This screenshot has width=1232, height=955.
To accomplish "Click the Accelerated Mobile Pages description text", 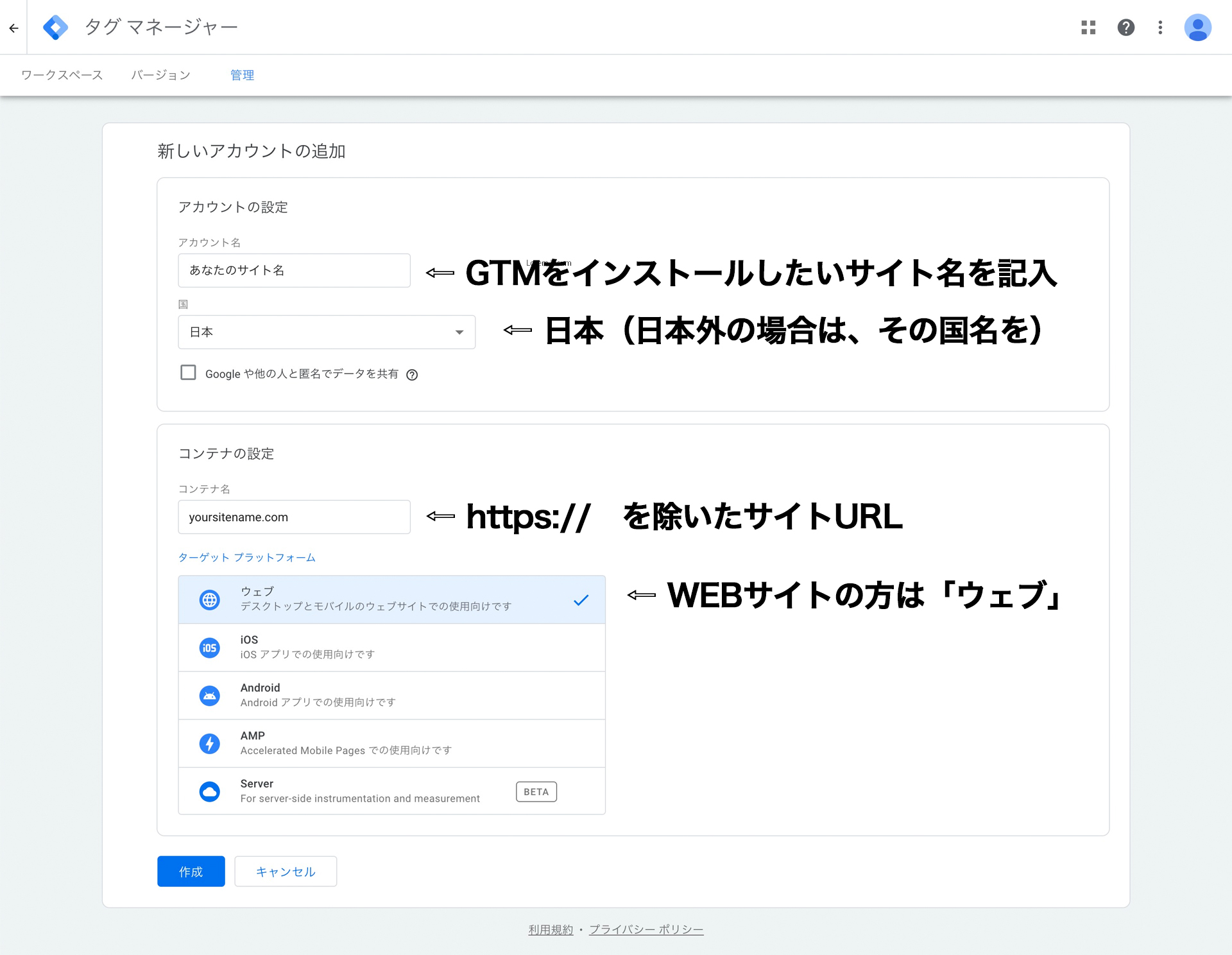I will (346, 751).
